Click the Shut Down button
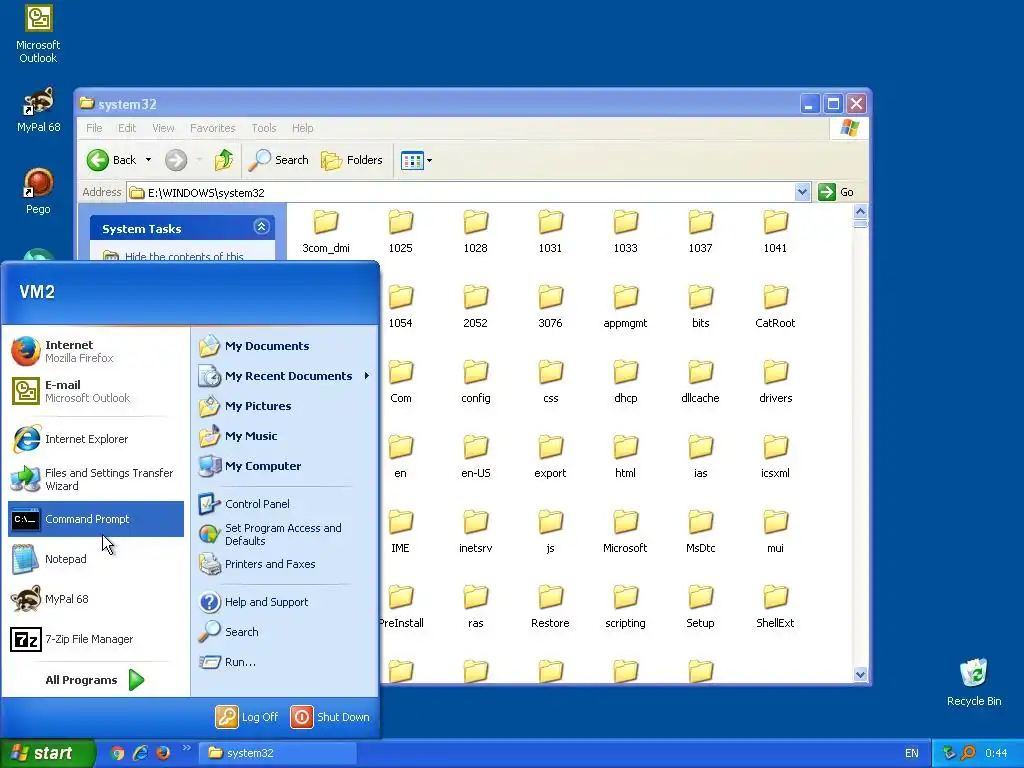The width and height of the screenshot is (1024, 768). click(x=330, y=717)
